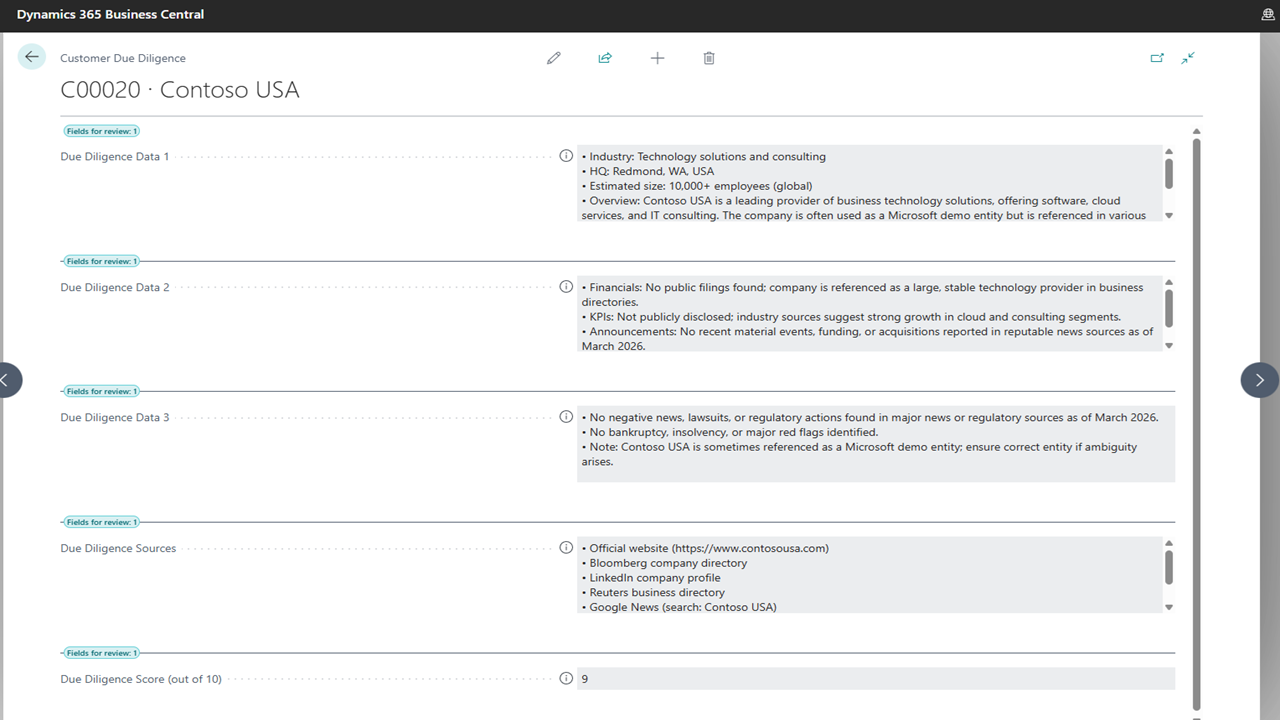This screenshot has width=1280, height=720.
Task: Show info for Due Diligence Data 3
Action: tap(566, 417)
